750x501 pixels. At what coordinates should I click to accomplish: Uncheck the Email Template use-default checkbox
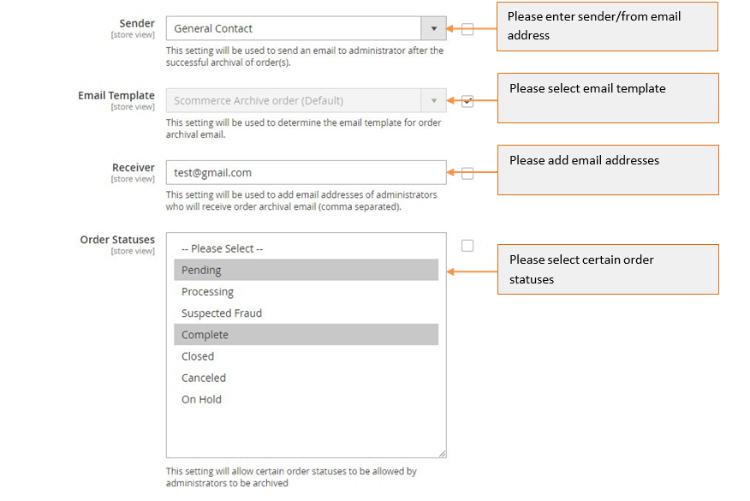pyautogui.click(x=467, y=101)
